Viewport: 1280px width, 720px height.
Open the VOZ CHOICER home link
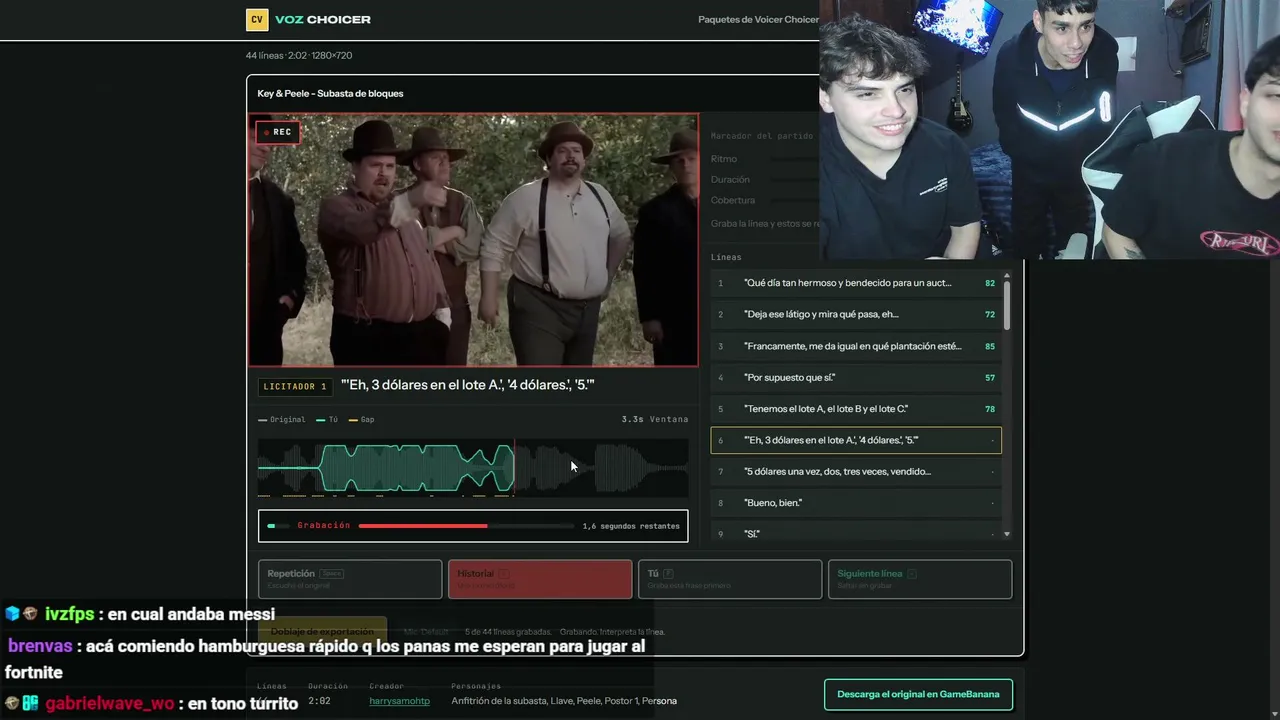point(323,20)
